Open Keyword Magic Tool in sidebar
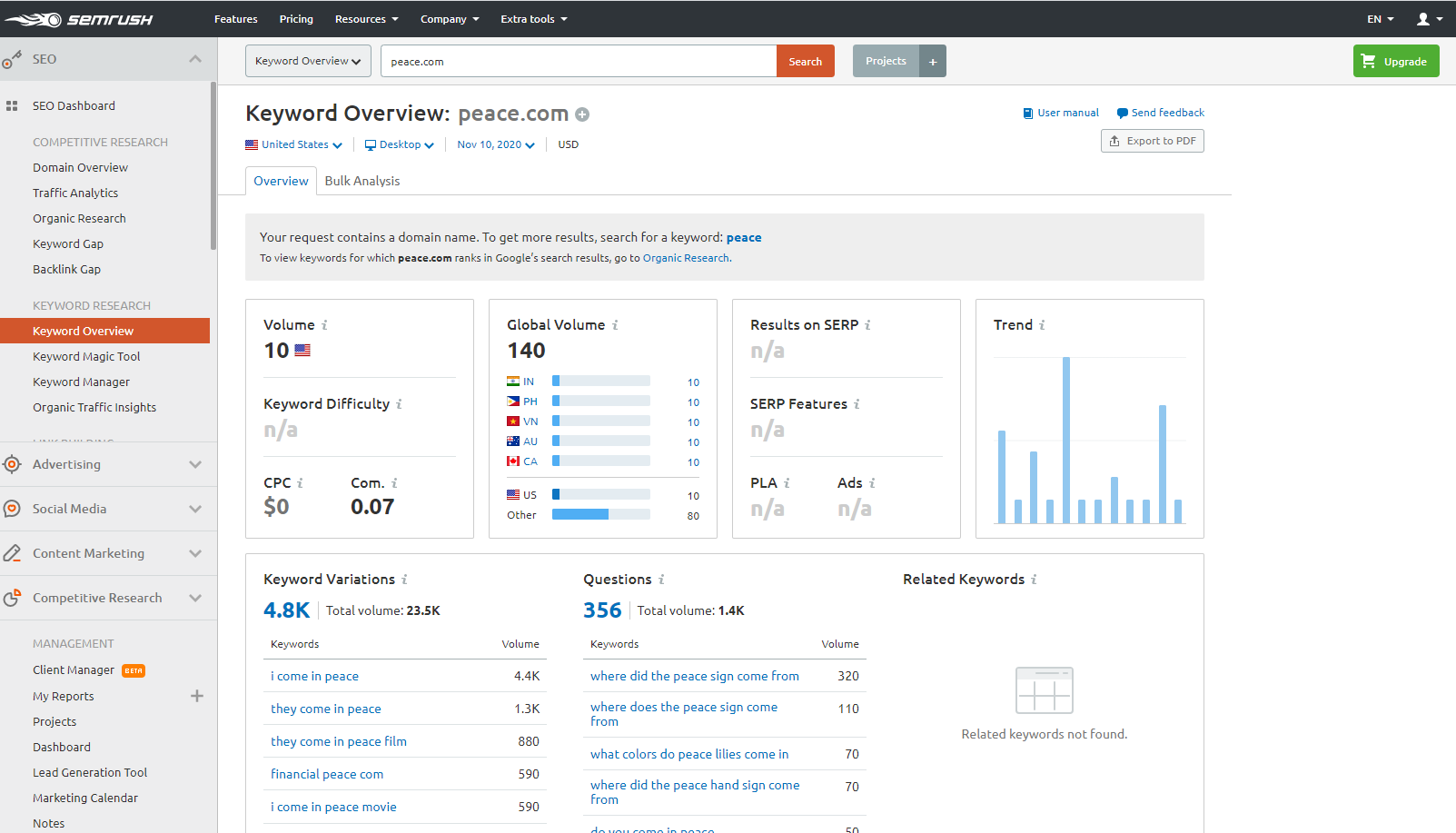 pyautogui.click(x=86, y=357)
